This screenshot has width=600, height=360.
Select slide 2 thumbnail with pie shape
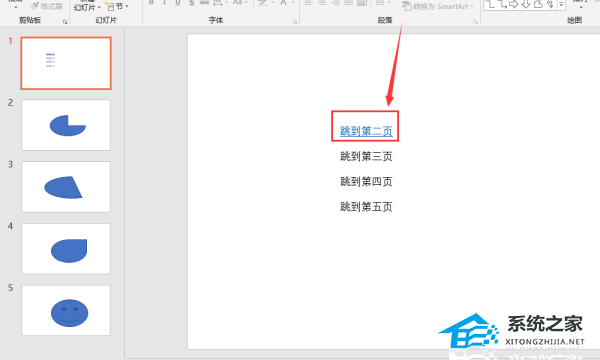[x=66, y=125]
